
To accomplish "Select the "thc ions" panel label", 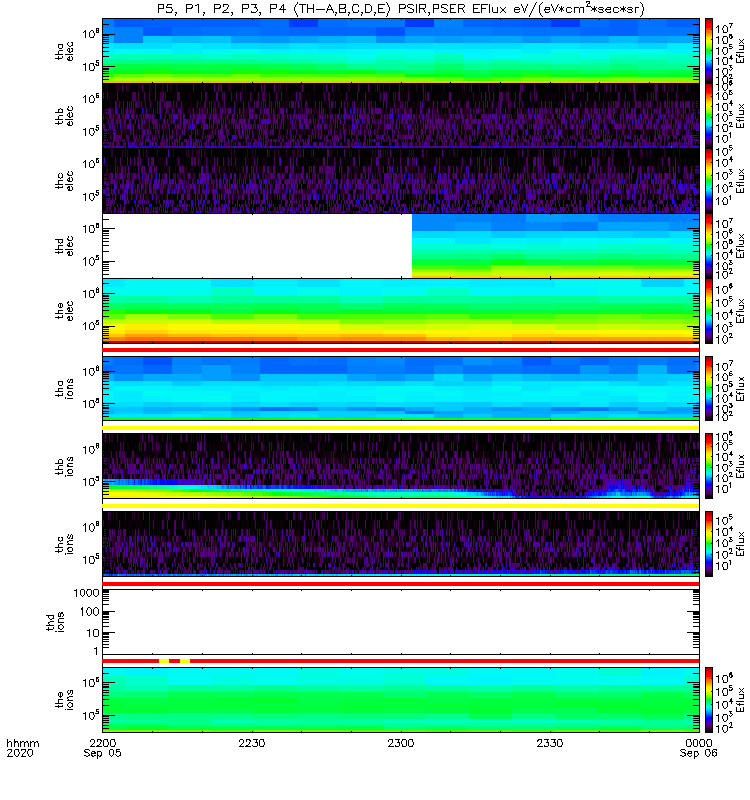I will pyautogui.click(x=65, y=544).
